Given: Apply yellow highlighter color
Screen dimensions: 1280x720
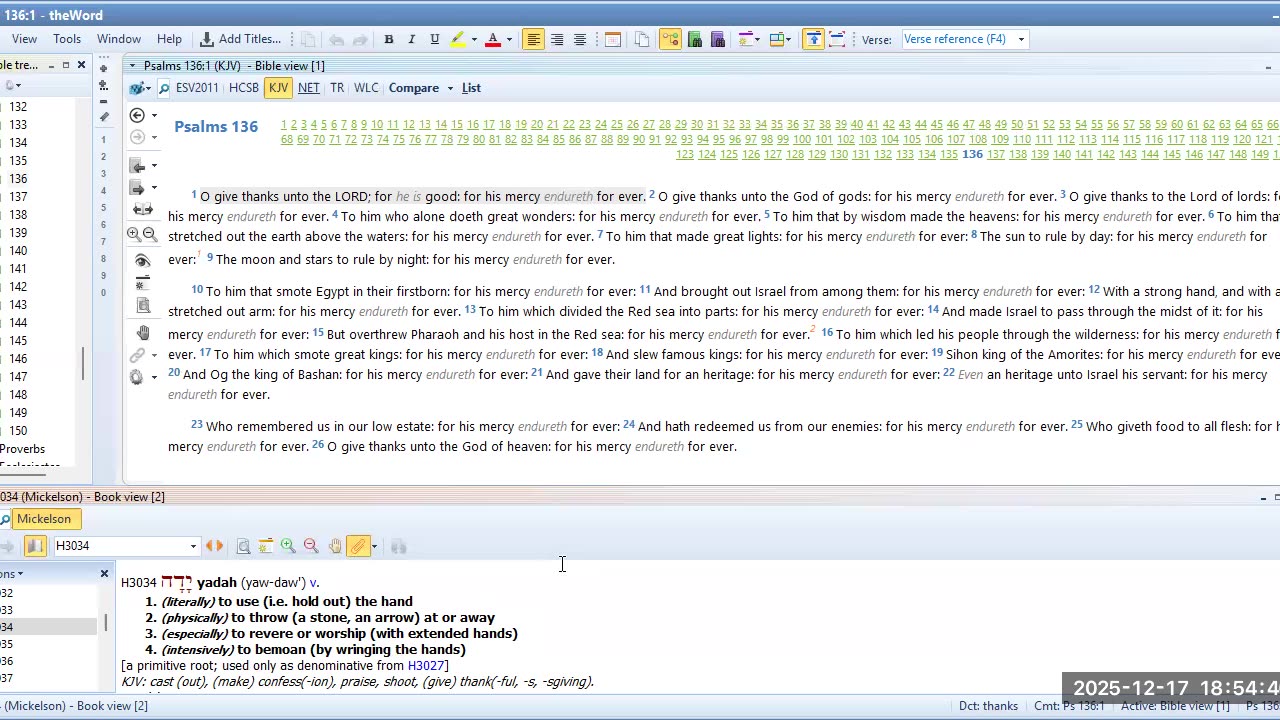Looking at the screenshot, I should click(x=458, y=39).
